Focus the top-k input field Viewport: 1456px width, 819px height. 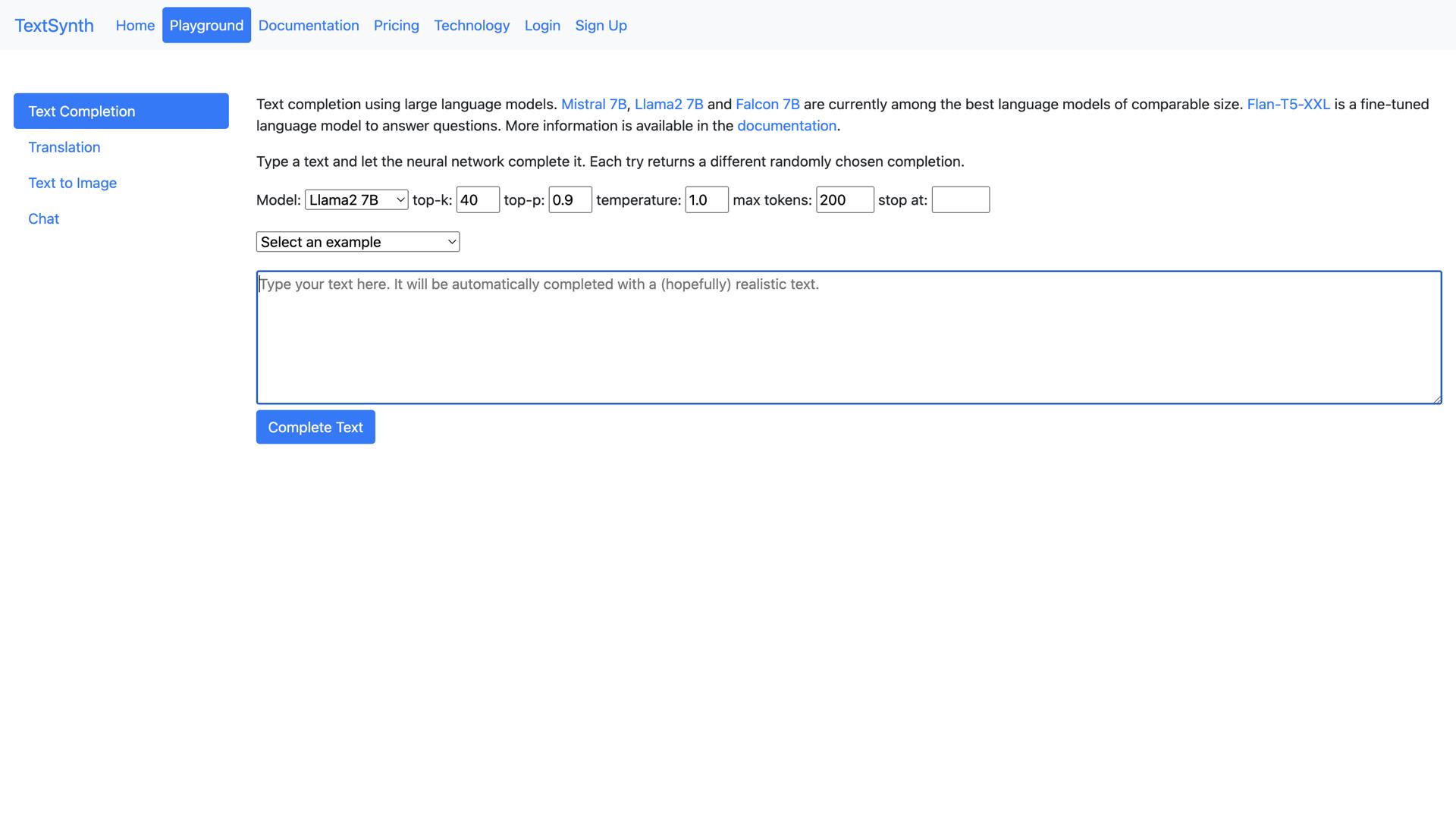point(478,200)
